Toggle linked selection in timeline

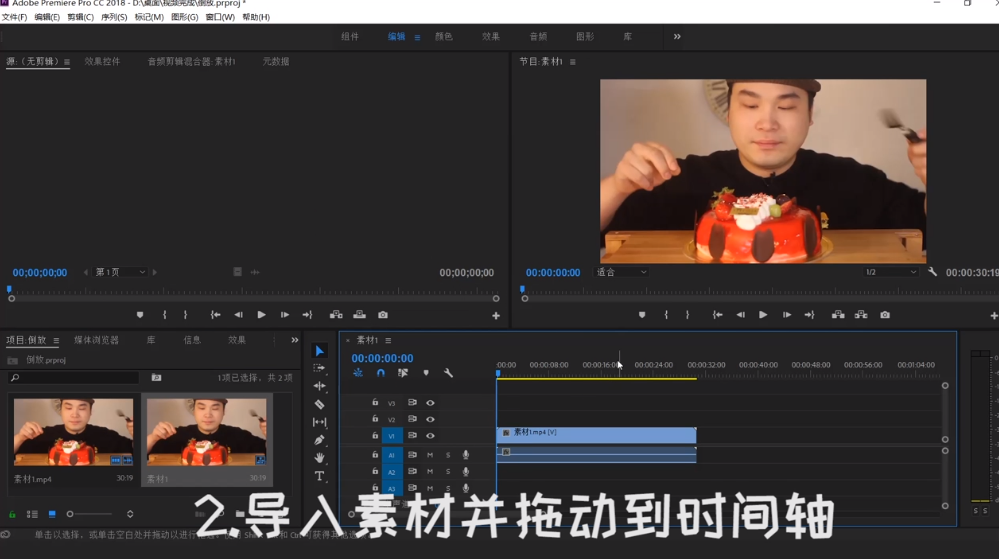point(403,373)
